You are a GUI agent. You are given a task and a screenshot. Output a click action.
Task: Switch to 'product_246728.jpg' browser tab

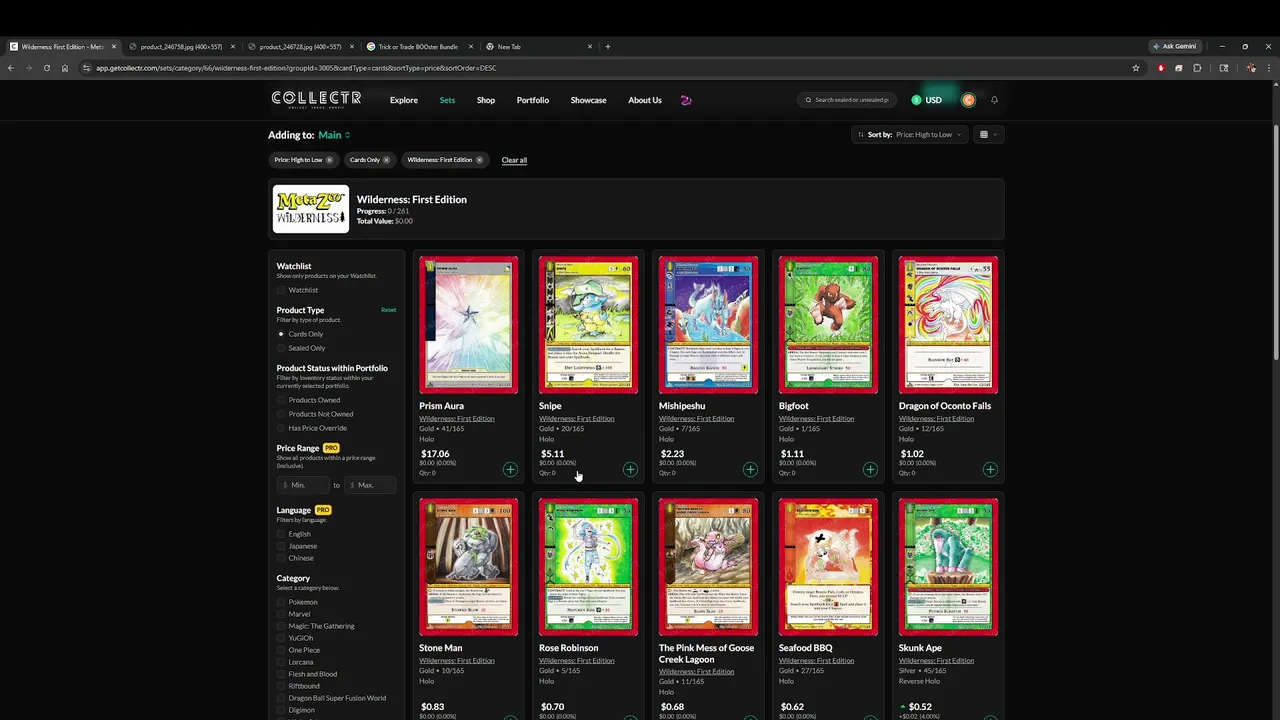coord(299,47)
